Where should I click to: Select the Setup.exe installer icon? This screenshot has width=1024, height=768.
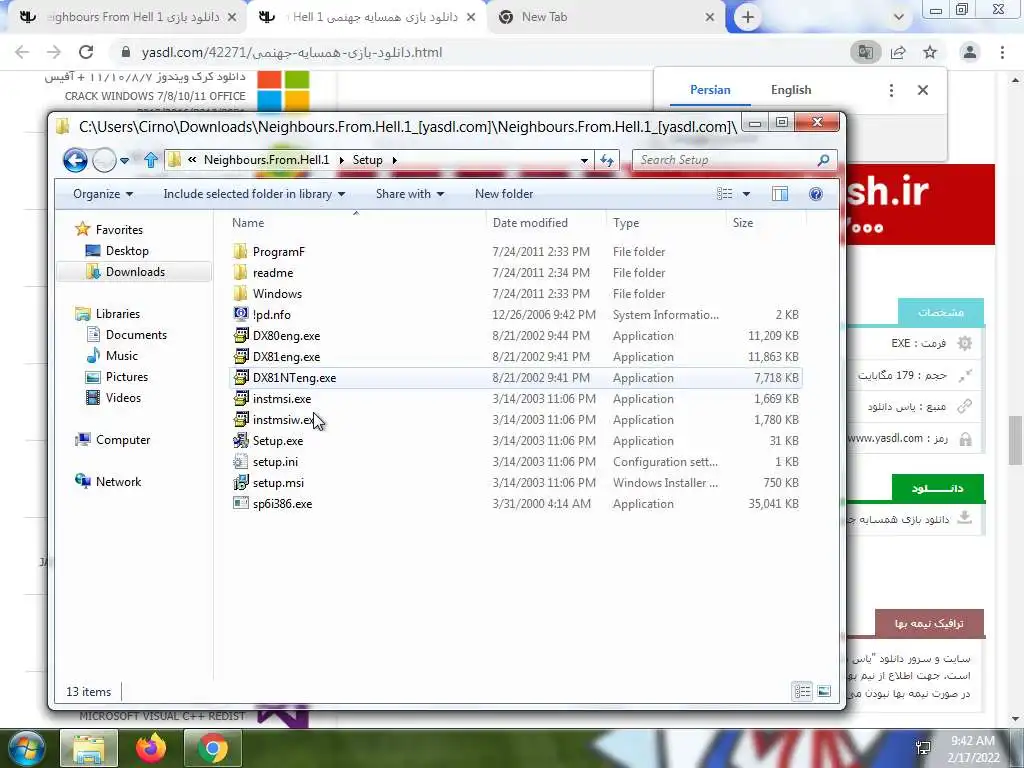point(240,441)
